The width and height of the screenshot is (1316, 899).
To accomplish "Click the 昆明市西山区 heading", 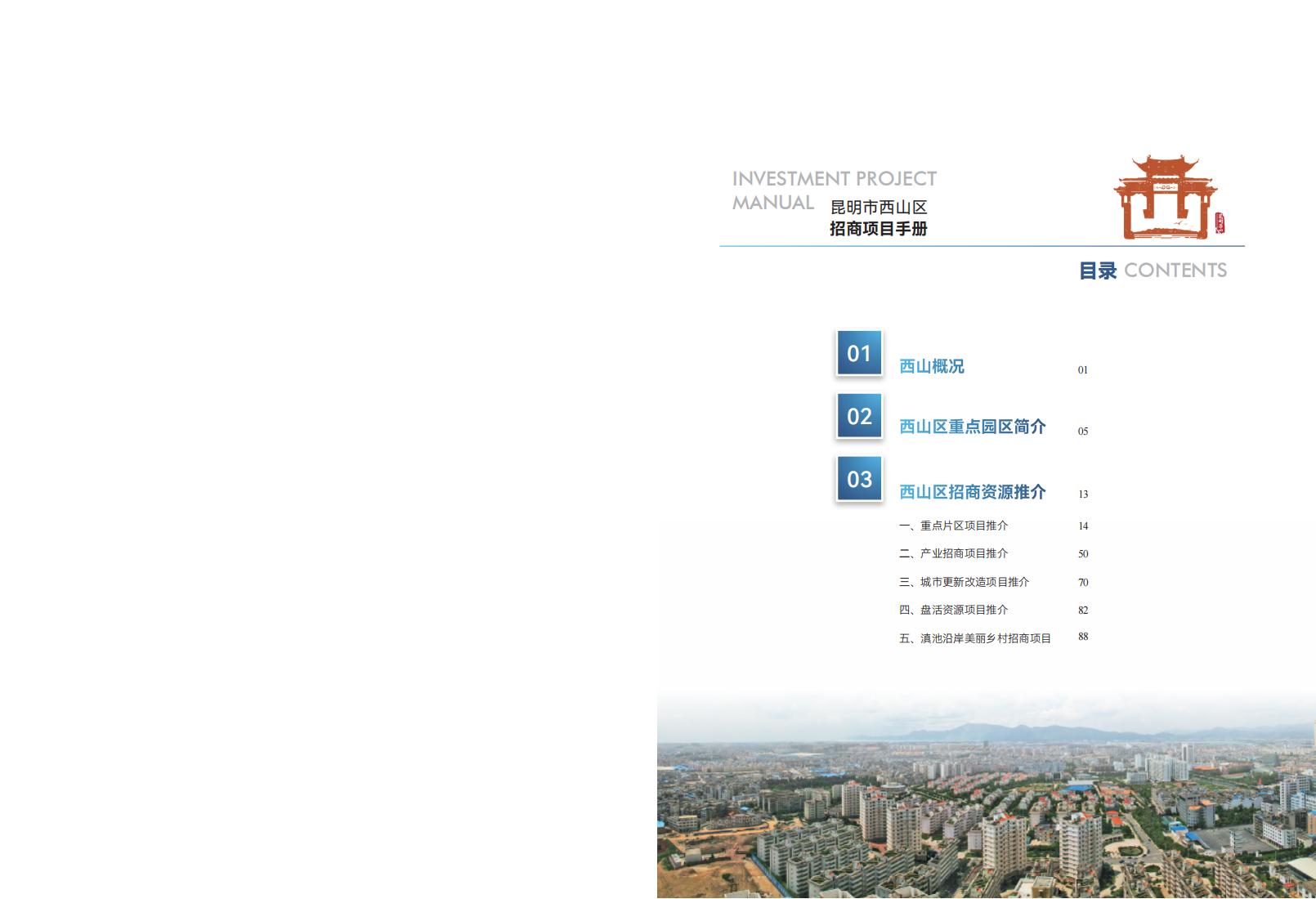I will [879, 208].
